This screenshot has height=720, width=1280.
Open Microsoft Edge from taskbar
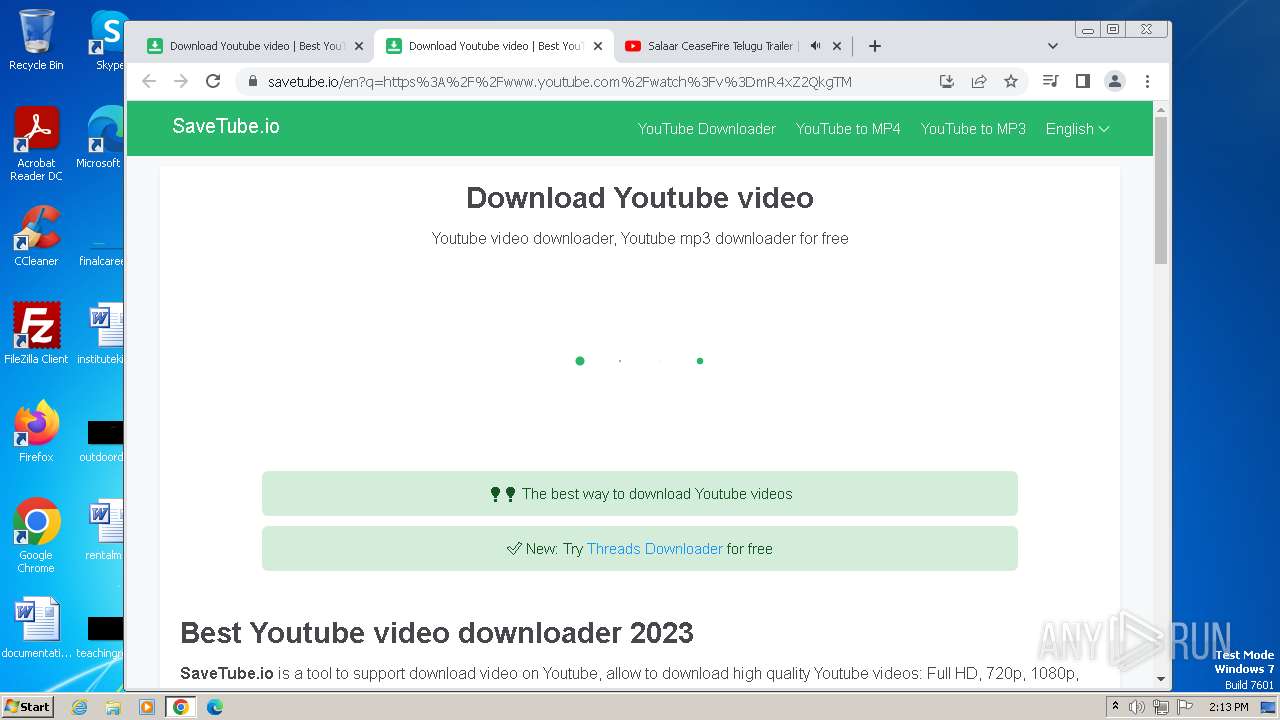tap(215, 707)
